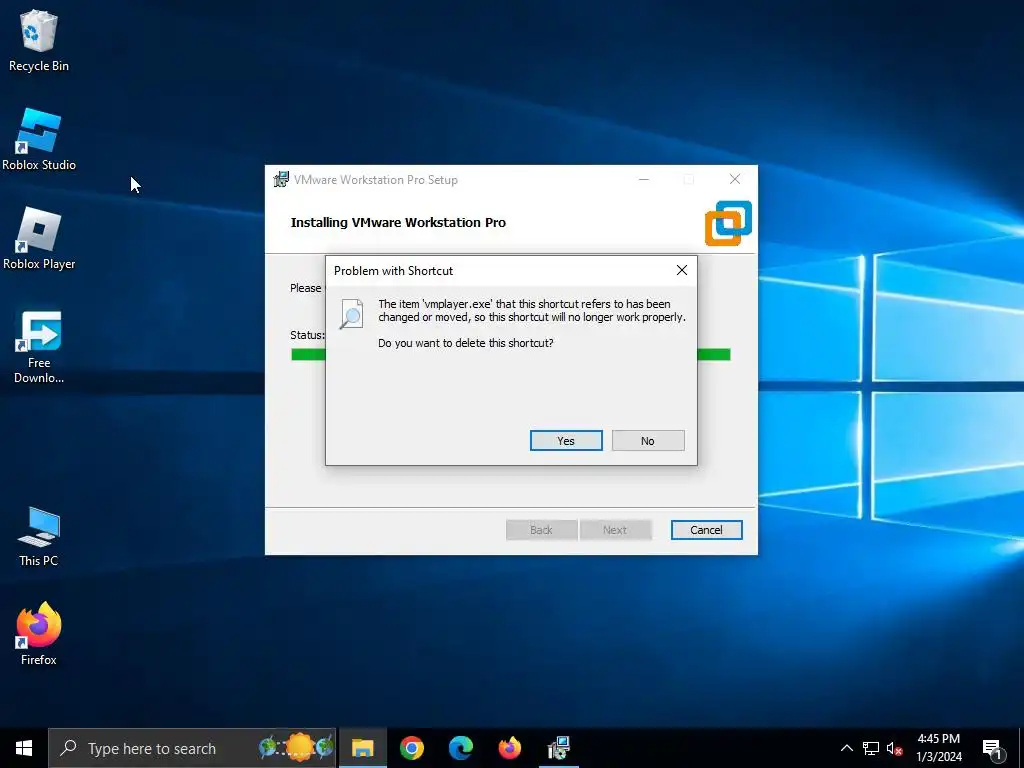Click the weather highlights icon in search box
The width and height of the screenshot is (1024, 768).
click(296, 747)
